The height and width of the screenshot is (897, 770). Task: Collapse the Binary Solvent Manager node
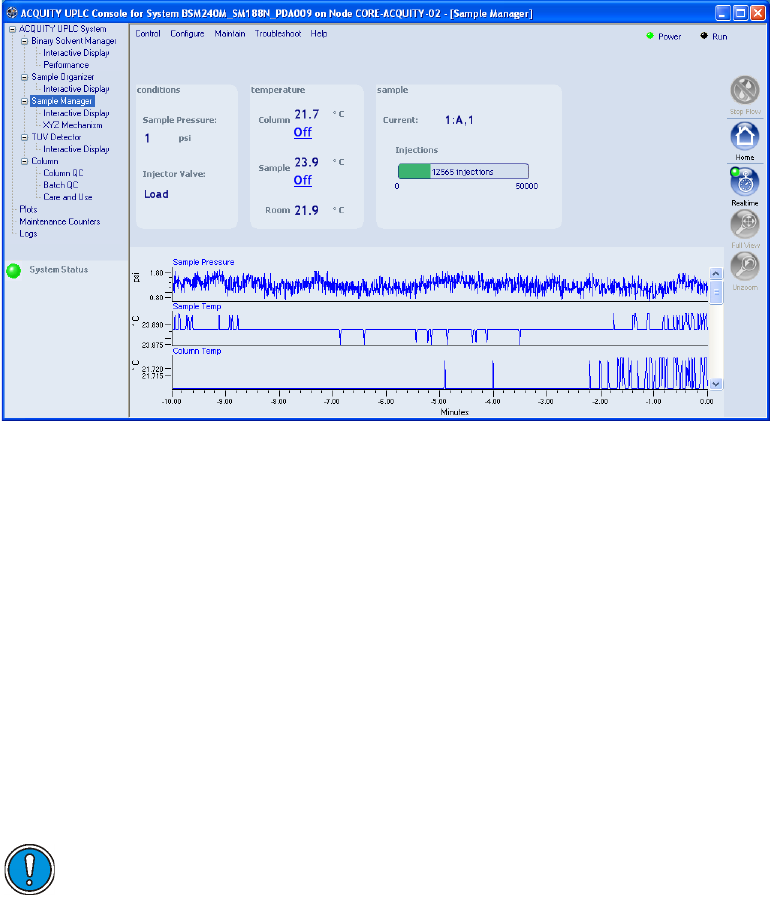[x=25, y=41]
